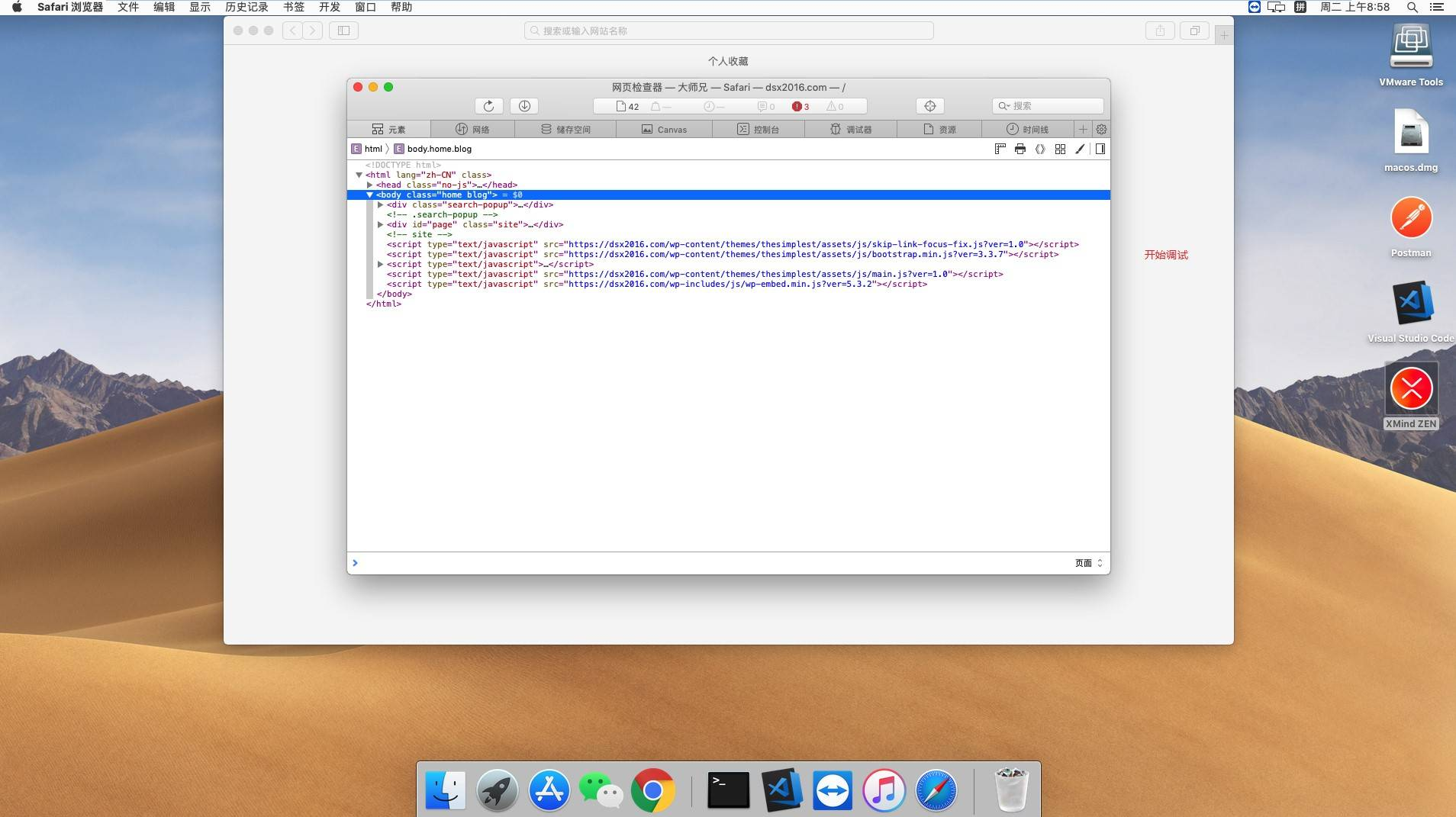
Task: Toggle paint flashing brush icon
Action: click(1080, 149)
